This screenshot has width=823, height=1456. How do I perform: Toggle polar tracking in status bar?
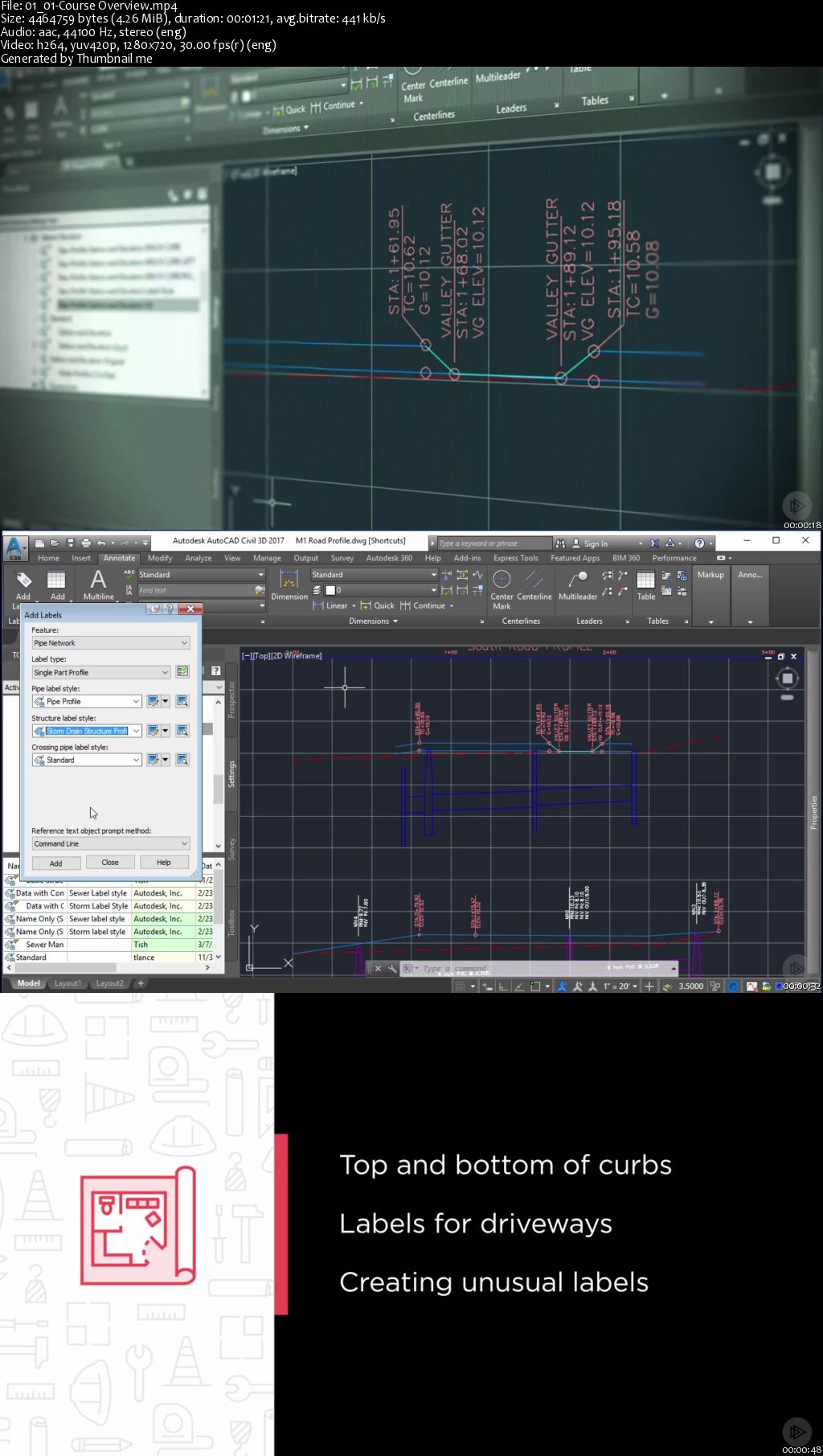(x=519, y=986)
